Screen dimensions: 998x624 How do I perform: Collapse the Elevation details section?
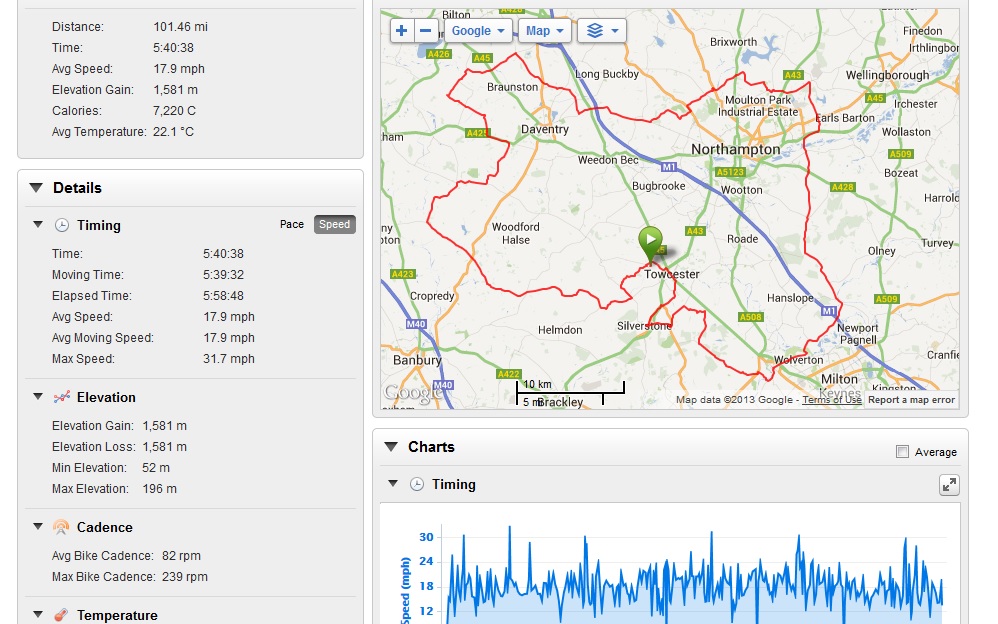coord(38,397)
